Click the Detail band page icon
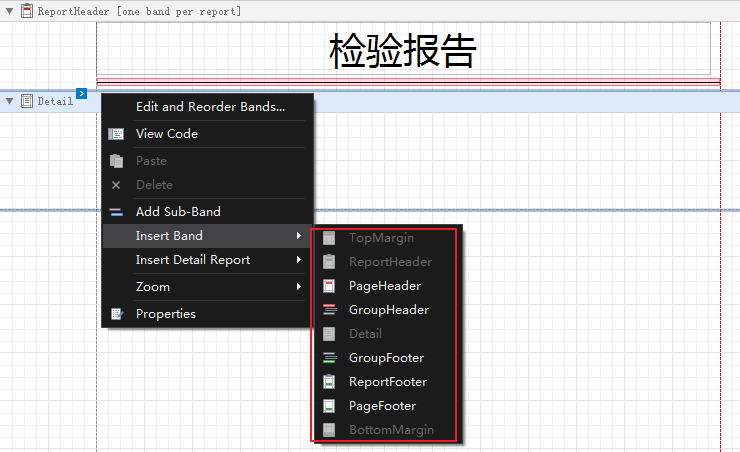This screenshot has width=740, height=452. click(27, 101)
